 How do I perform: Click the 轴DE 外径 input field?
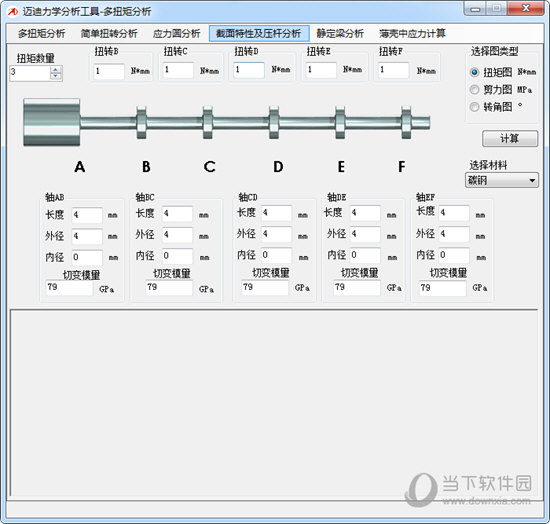pos(365,234)
